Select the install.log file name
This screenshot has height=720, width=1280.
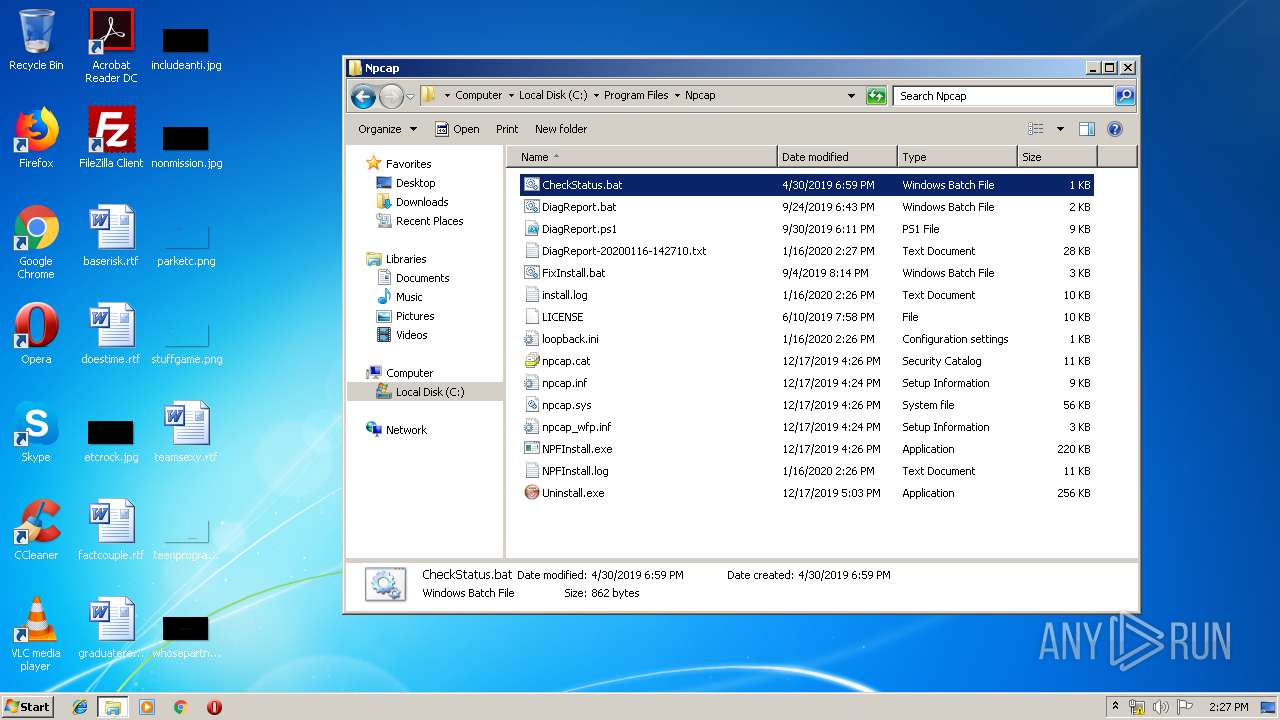[x=565, y=295]
